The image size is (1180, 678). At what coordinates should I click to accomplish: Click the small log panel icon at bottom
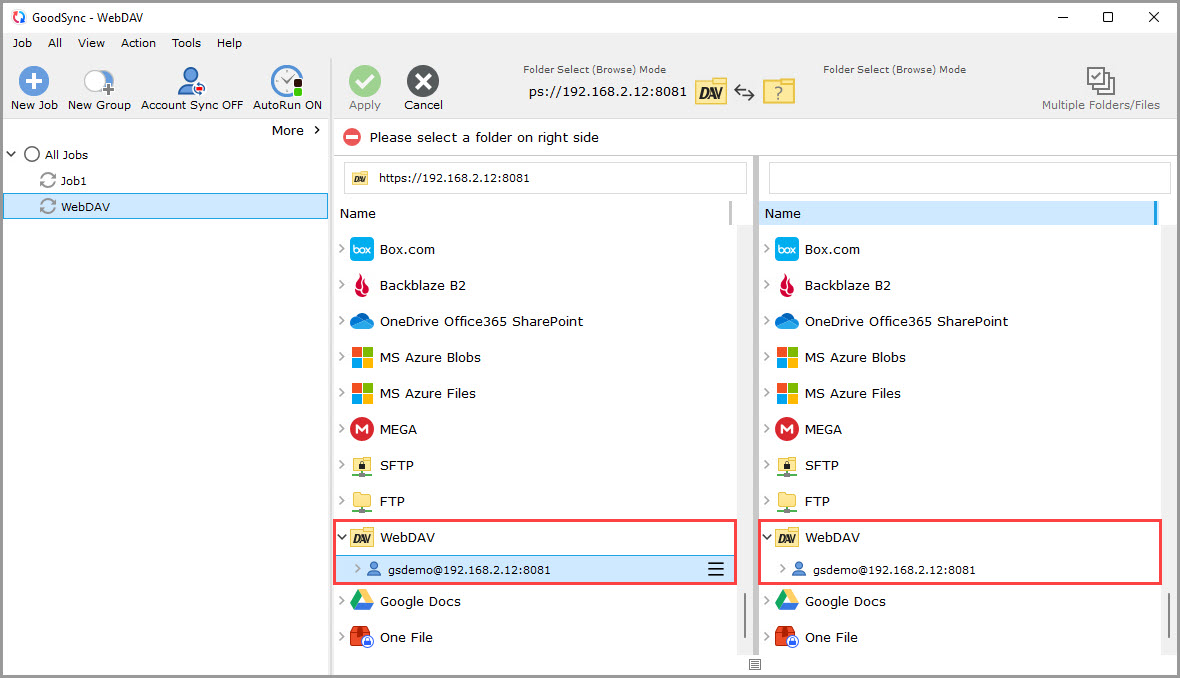pos(755,664)
